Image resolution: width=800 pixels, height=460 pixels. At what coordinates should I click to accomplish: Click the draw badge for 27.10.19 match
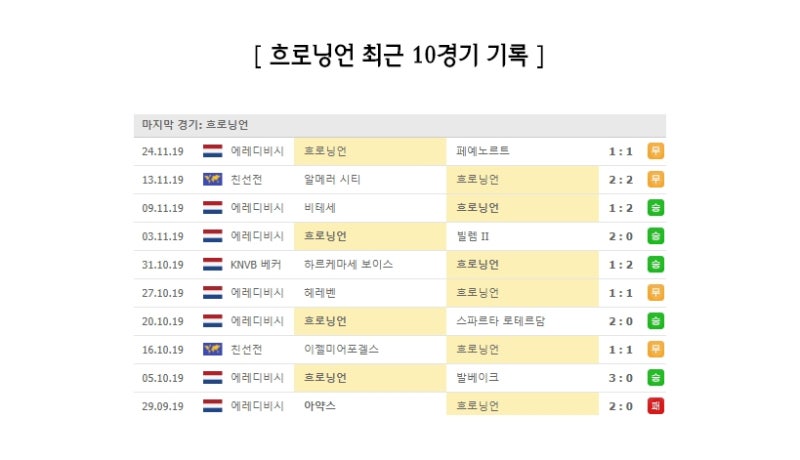coord(656,293)
